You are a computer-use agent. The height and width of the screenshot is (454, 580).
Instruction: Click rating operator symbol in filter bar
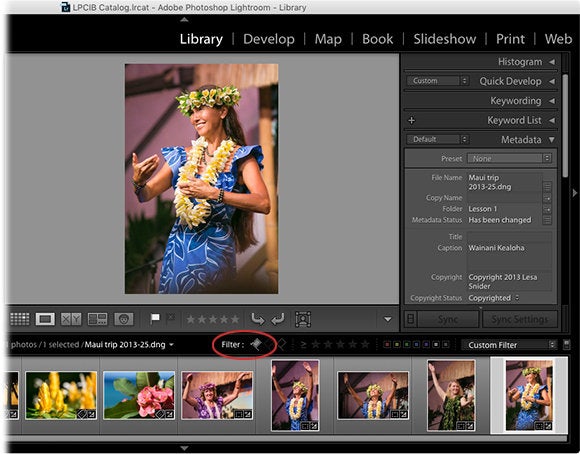coord(303,345)
